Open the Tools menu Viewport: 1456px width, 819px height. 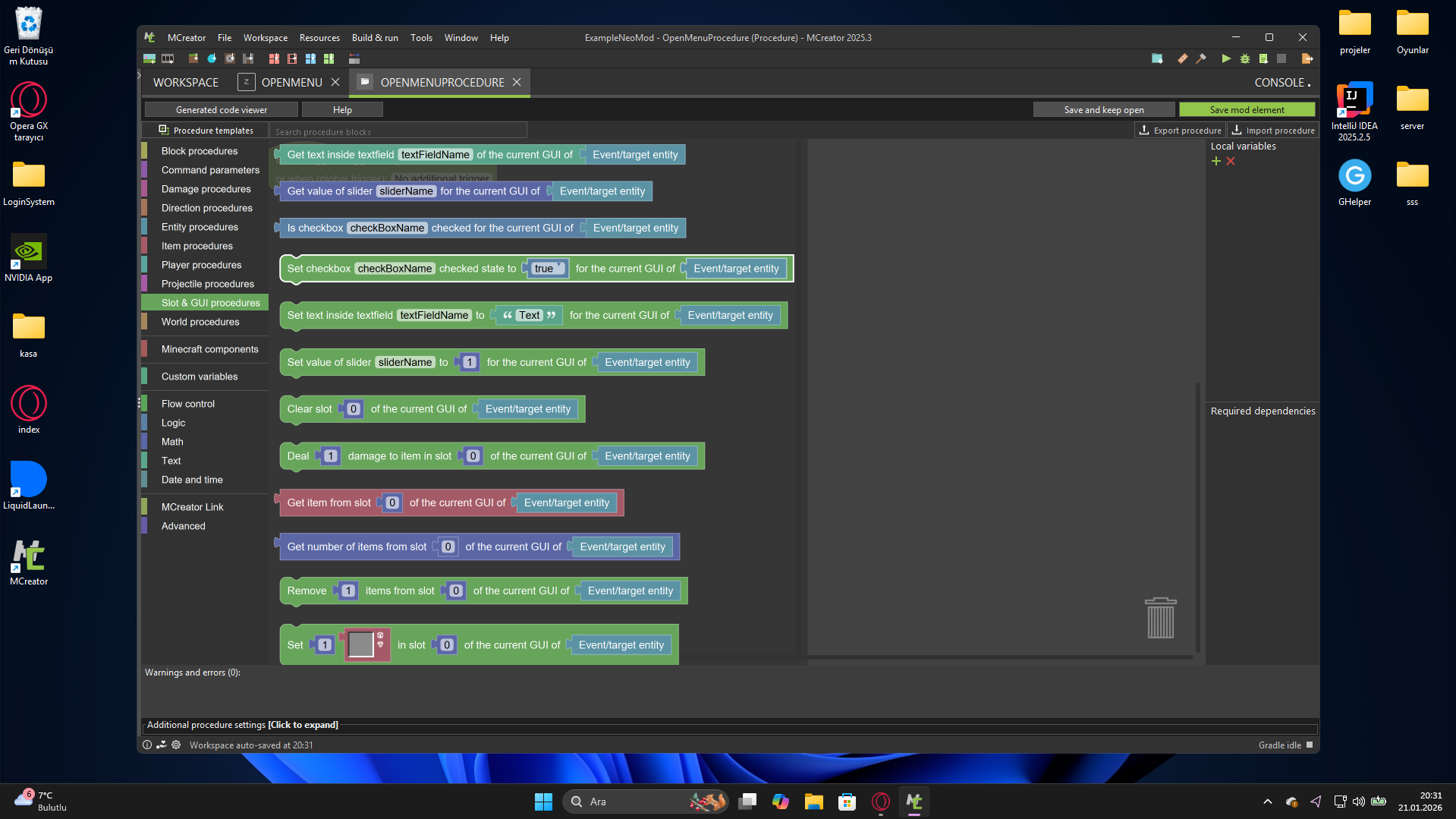pos(421,37)
